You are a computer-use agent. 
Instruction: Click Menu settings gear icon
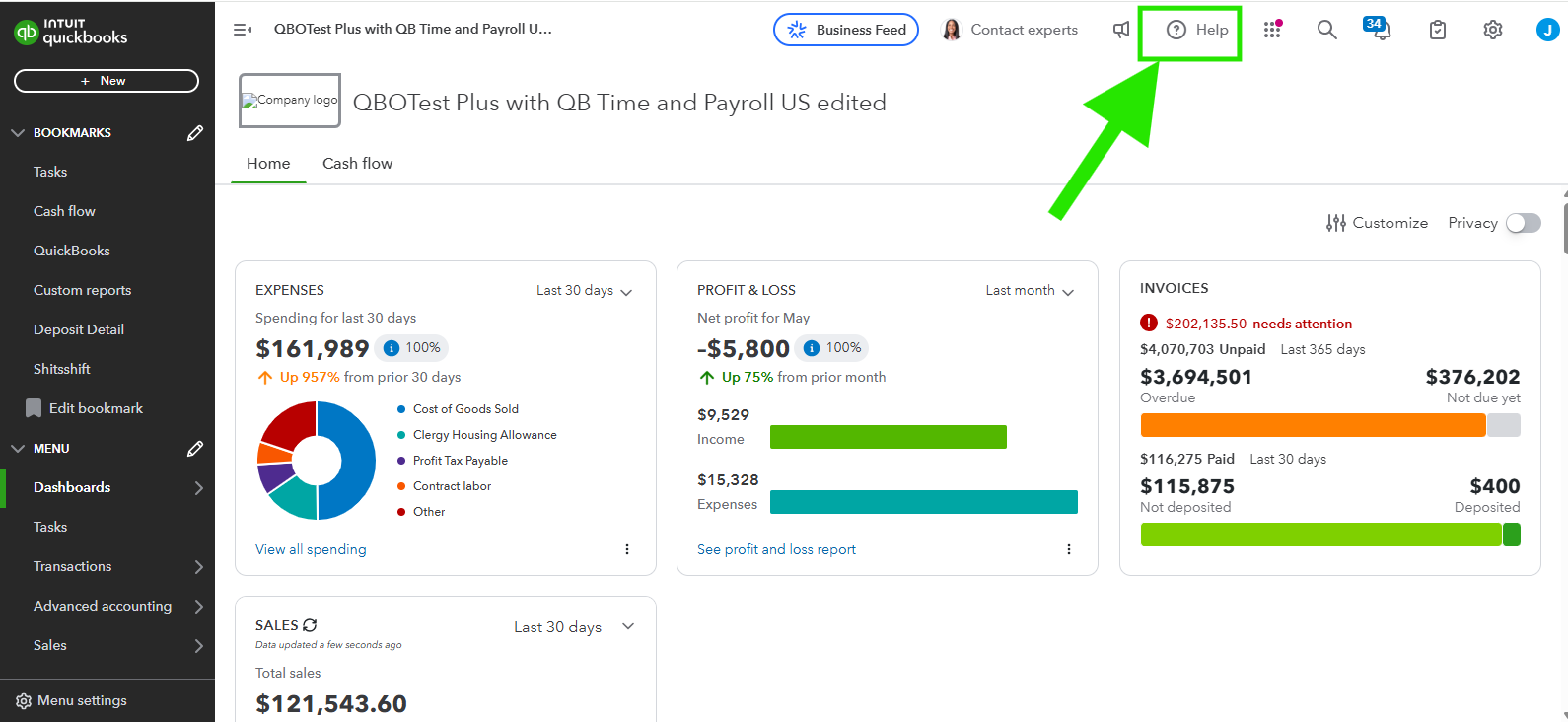point(24,701)
